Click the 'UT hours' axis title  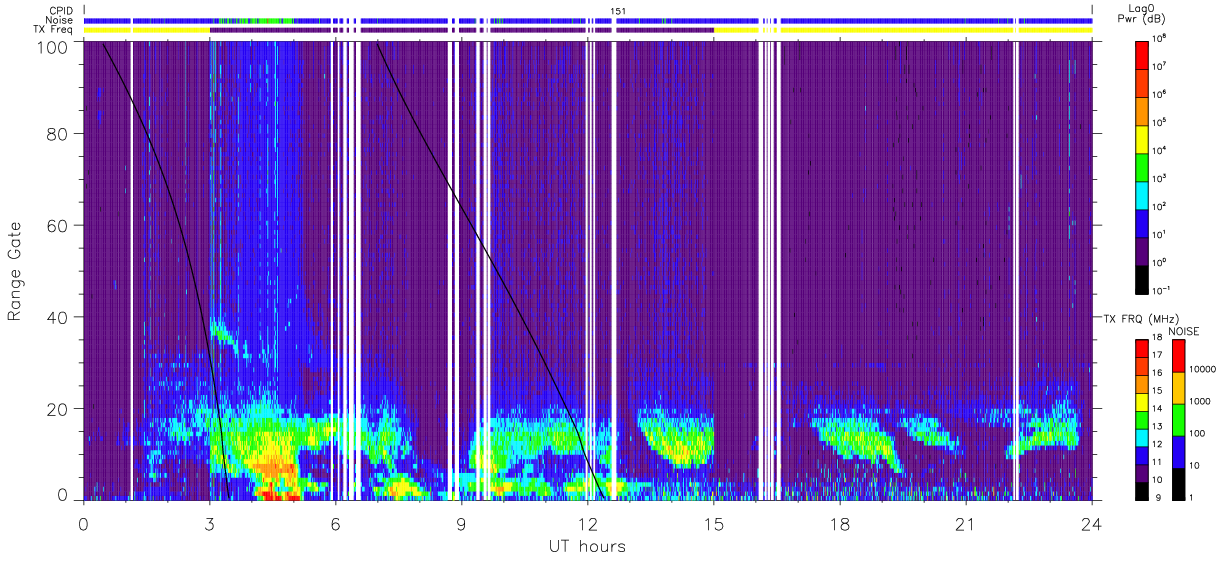click(586, 547)
